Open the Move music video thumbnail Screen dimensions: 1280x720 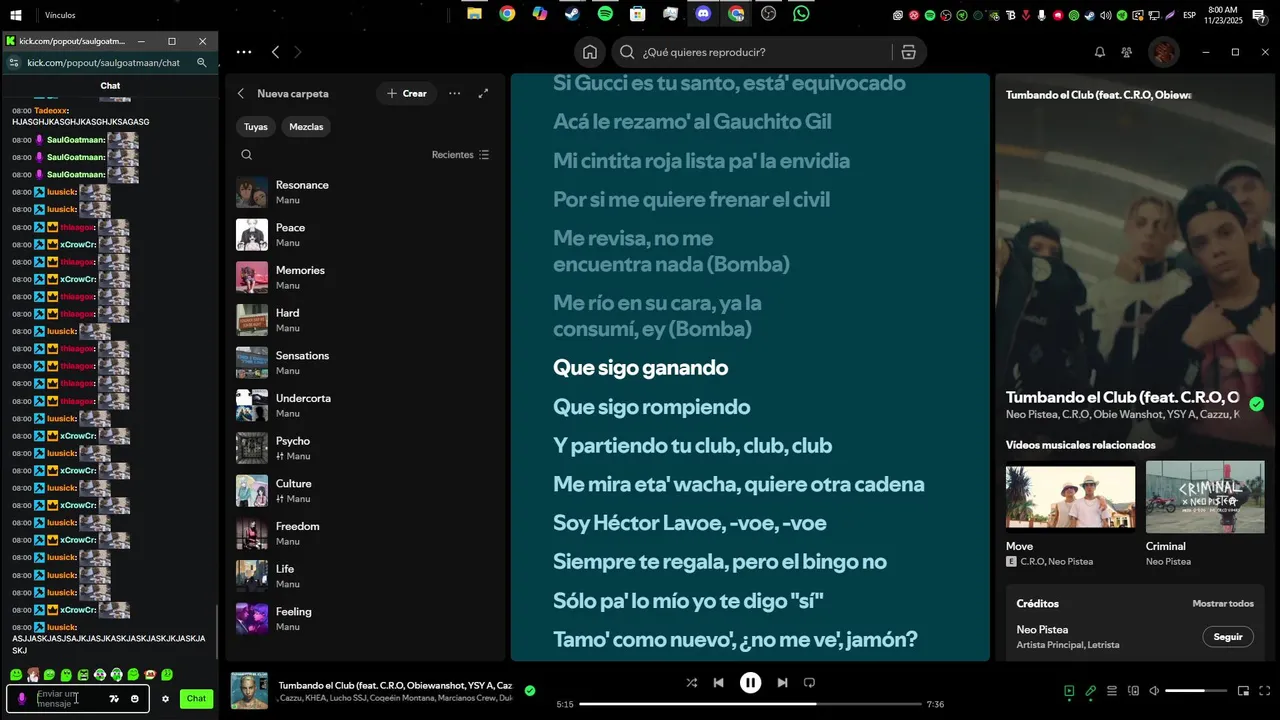point(1070,497)
